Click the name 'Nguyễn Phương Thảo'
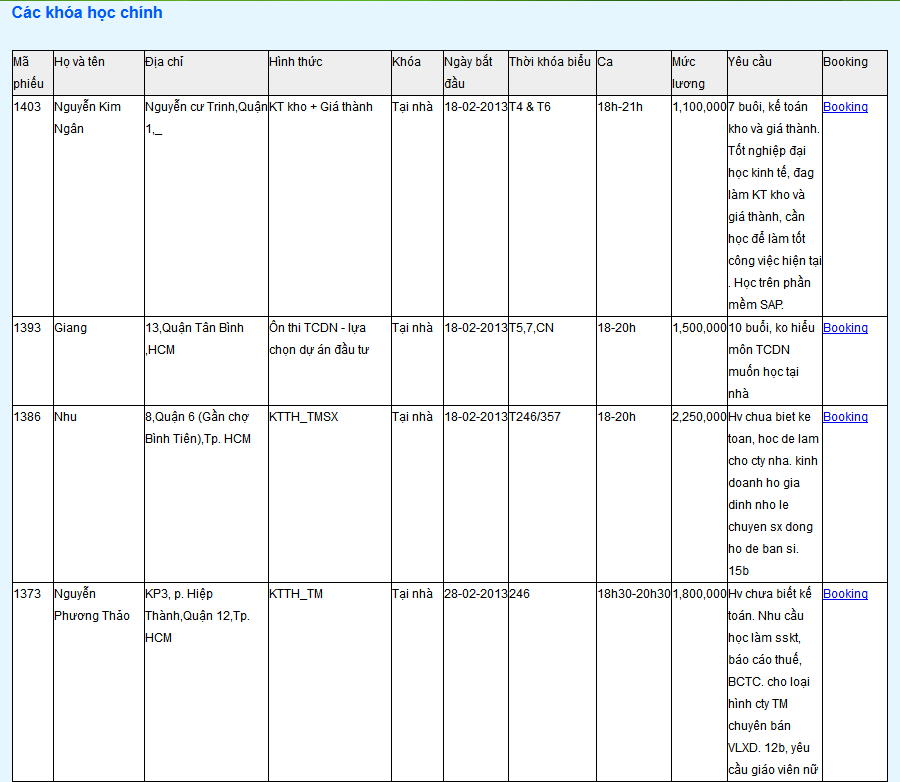Screen dimensions: 900x782 click(92, 605)
